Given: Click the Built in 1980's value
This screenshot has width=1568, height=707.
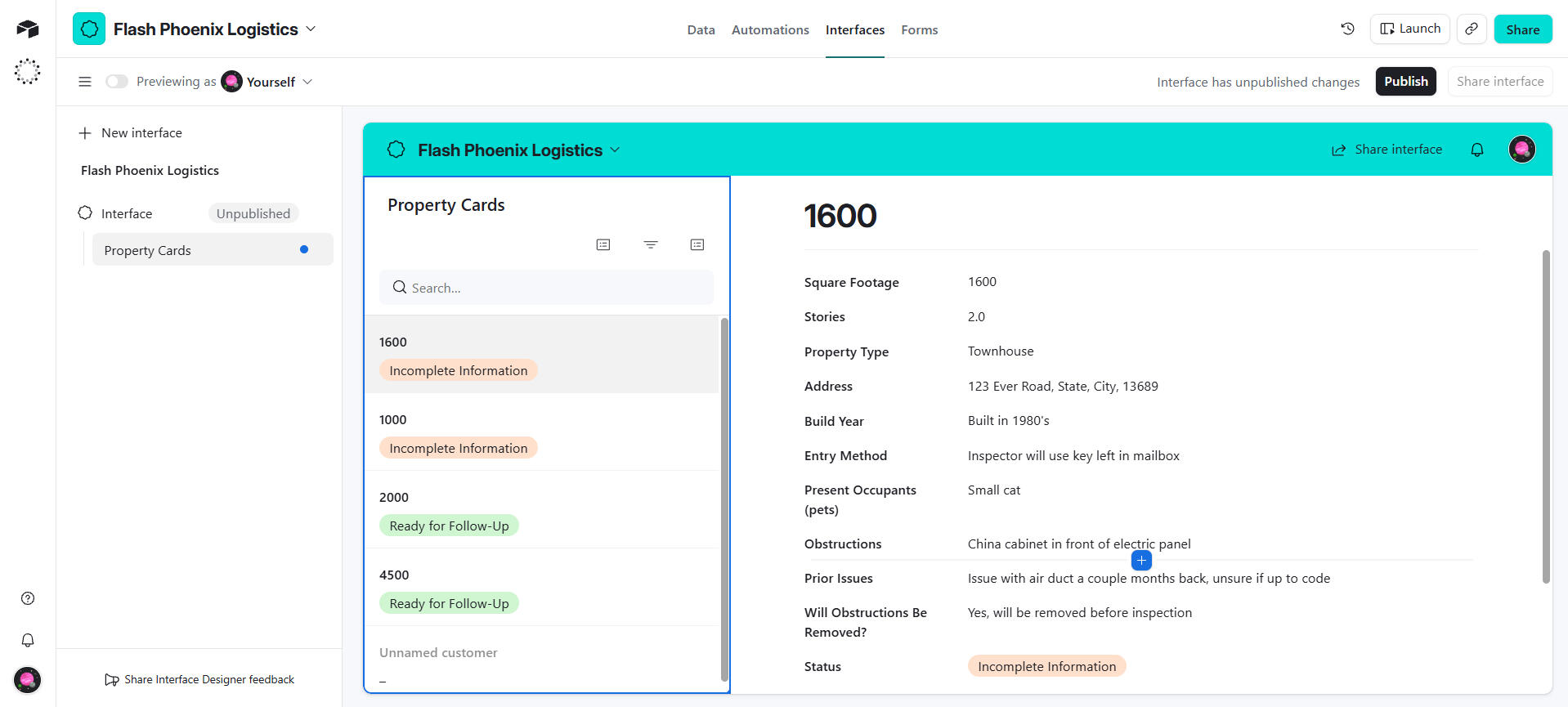Looking at the screenshot, I should click(1008, 421).
